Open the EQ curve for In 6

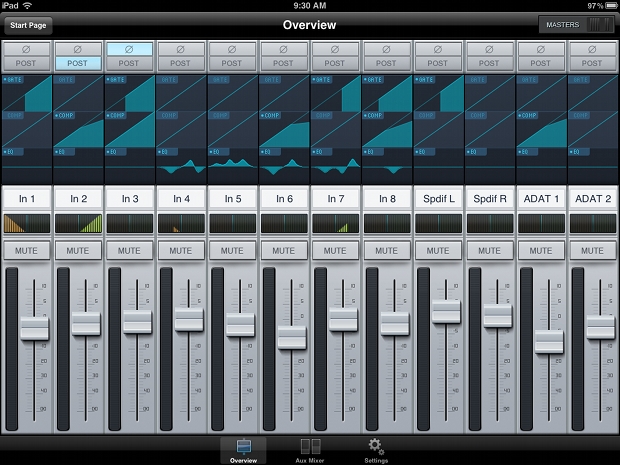click(x=284, y=166)
